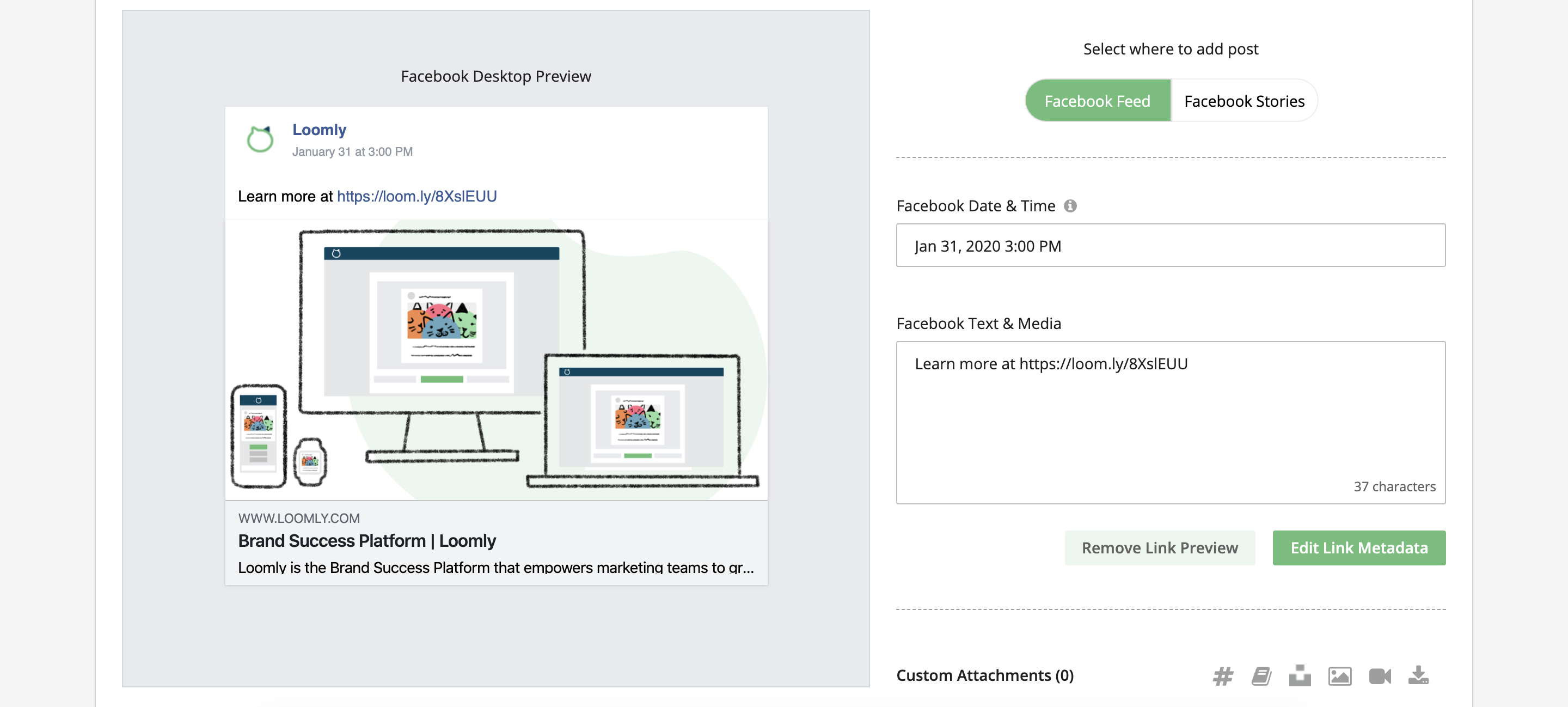
Task: Click the 'January 31 at 3:00 PM' timestamp
Action: 352,151
